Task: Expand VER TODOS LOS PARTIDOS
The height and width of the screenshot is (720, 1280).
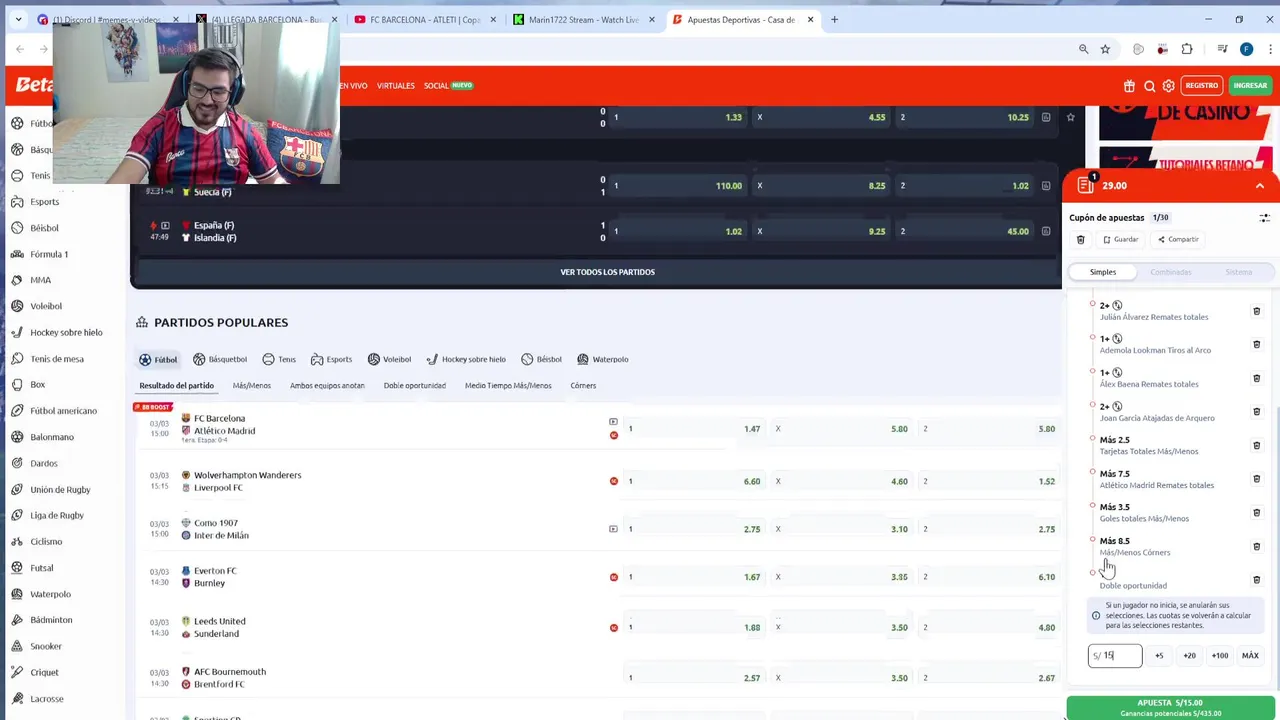Action: click(607, 272)
